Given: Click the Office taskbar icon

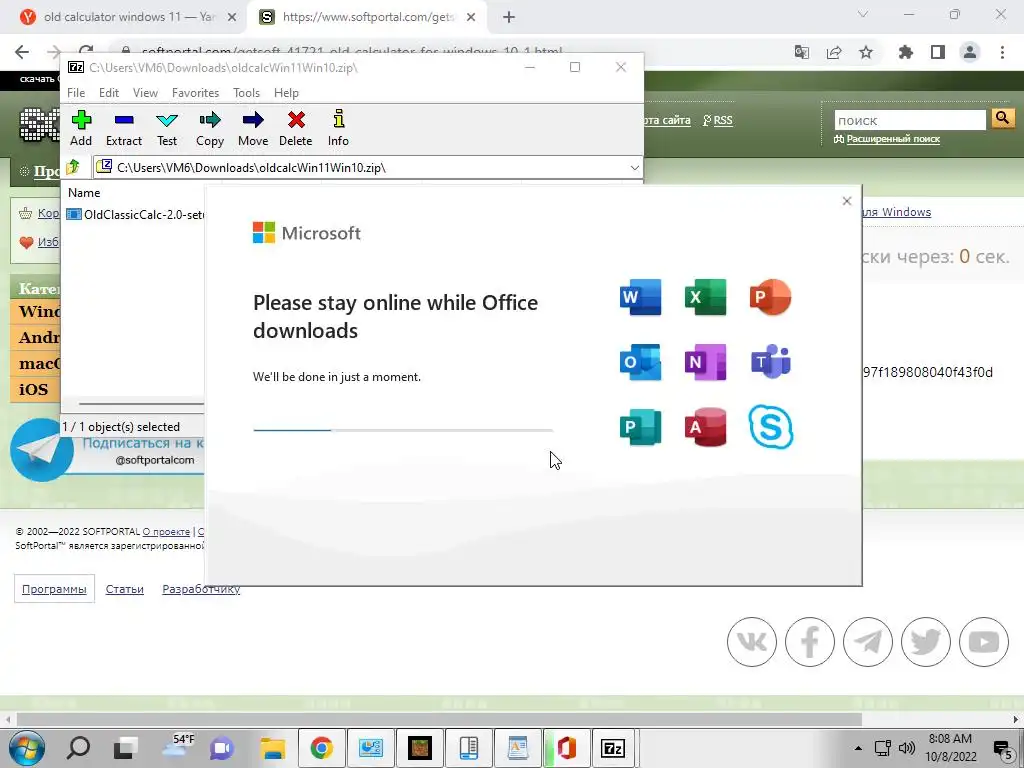Looking at the screenshot, I should coord(566,748).
